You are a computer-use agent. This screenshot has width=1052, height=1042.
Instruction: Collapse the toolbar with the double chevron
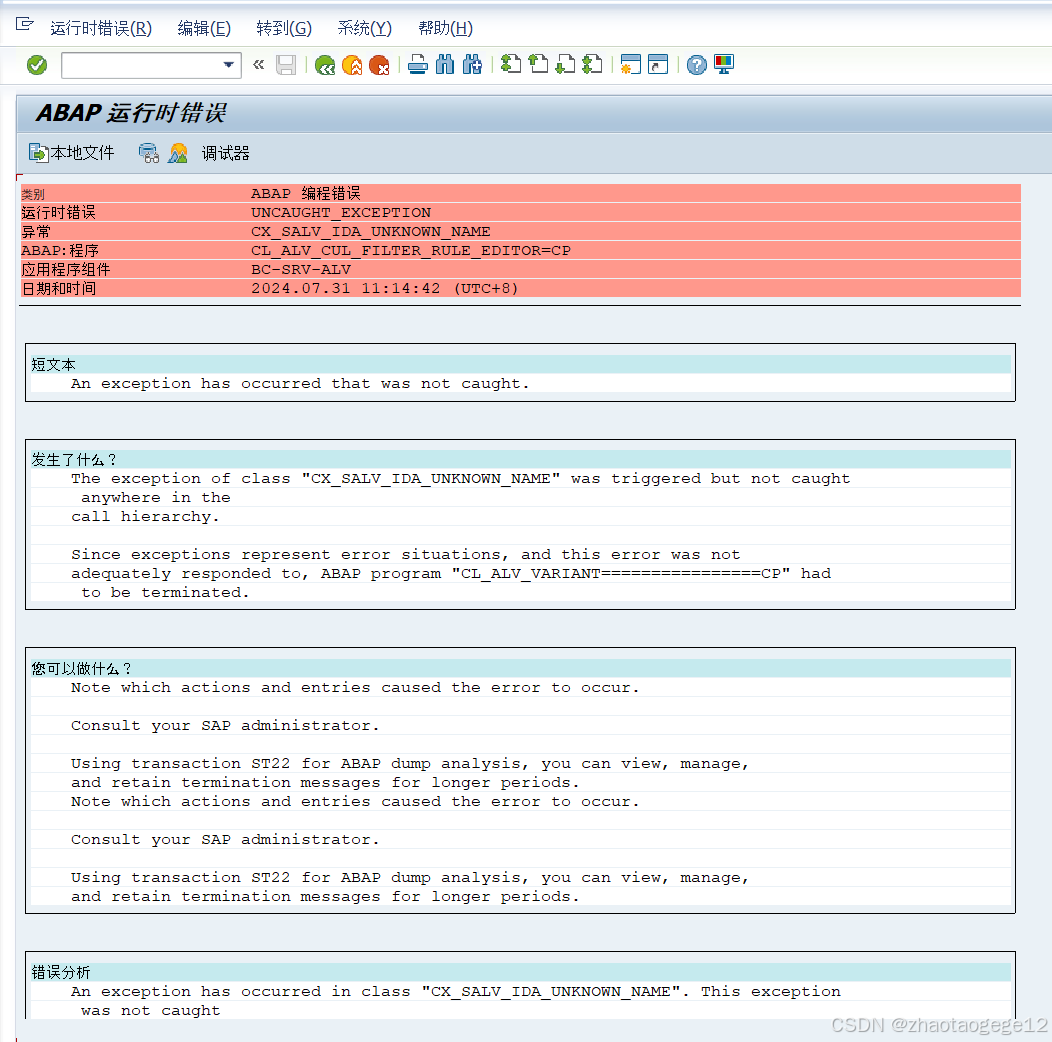click(257, 65)
